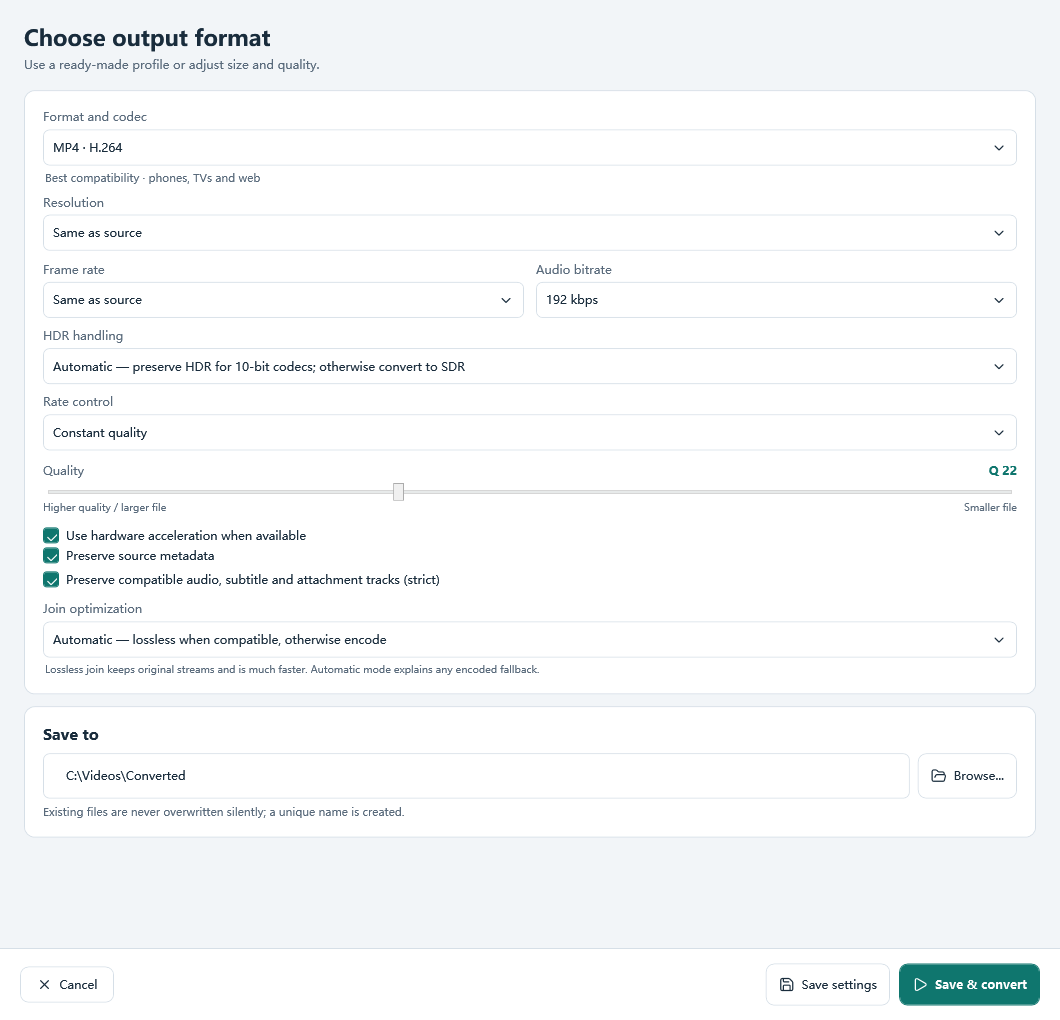
Task: Click the Q 22 quality value
Action: 1003,471
